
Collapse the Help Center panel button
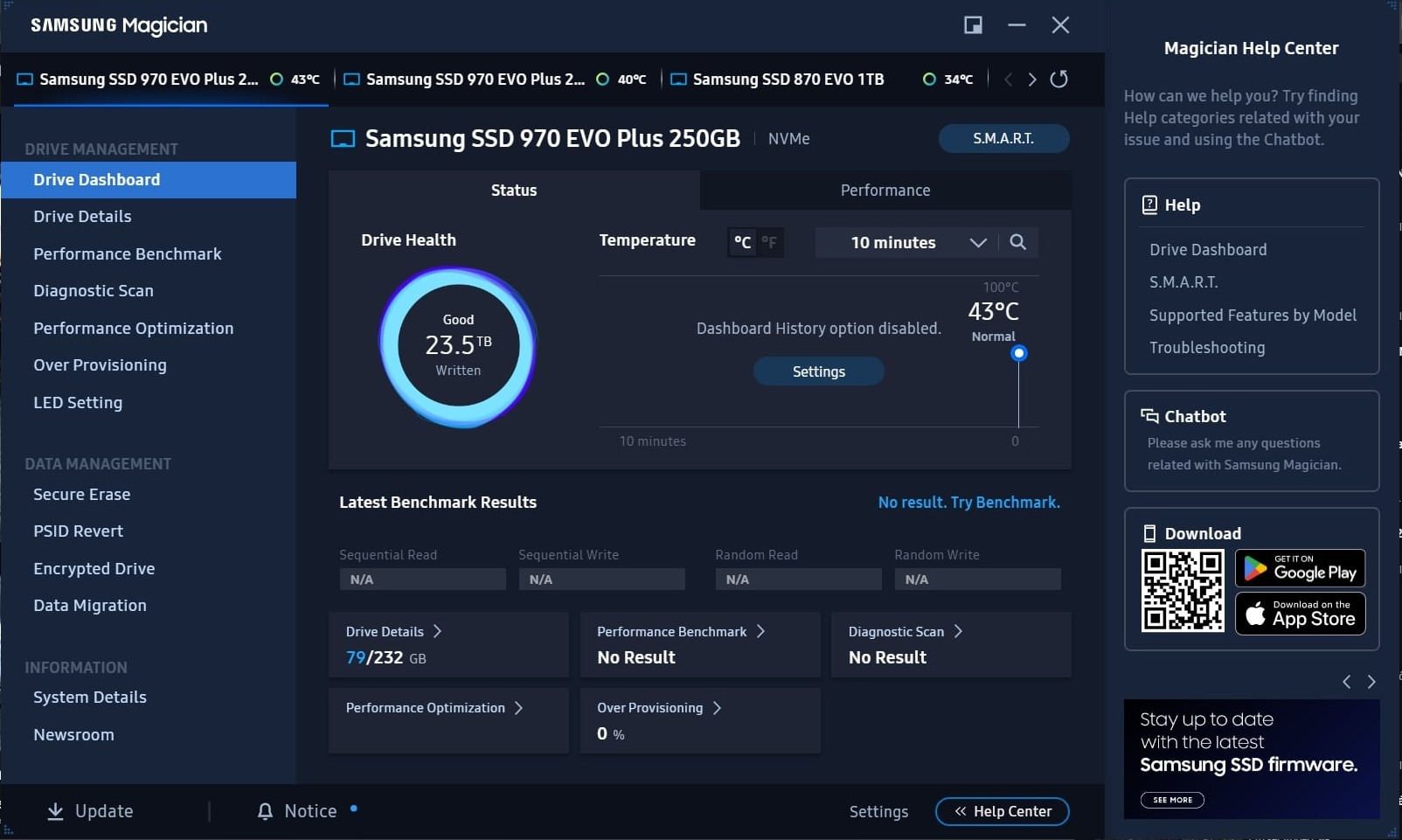(x=1003, y=812)
